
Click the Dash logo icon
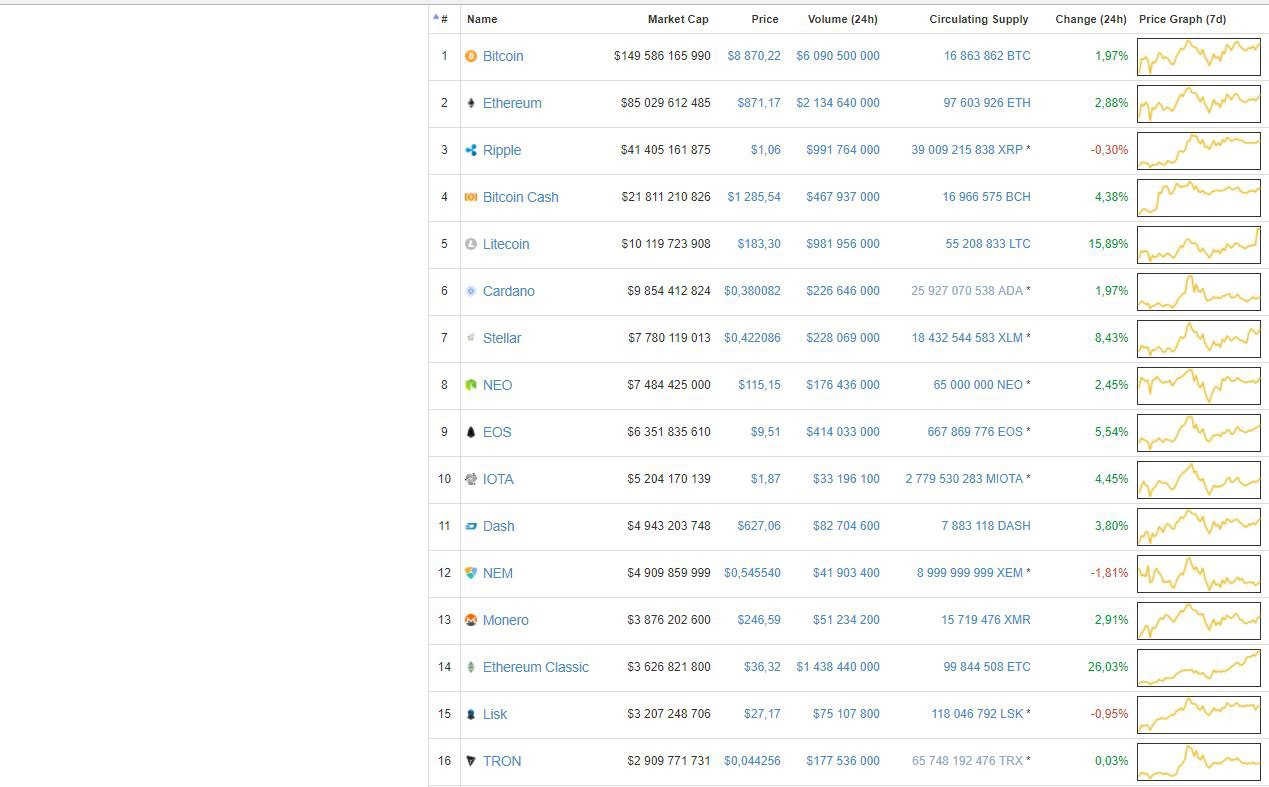[471, 526]
